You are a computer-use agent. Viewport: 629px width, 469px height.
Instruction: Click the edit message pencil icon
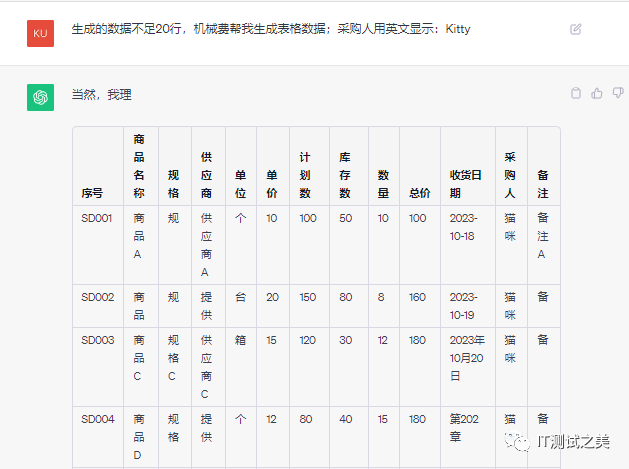tap(576, 30)
